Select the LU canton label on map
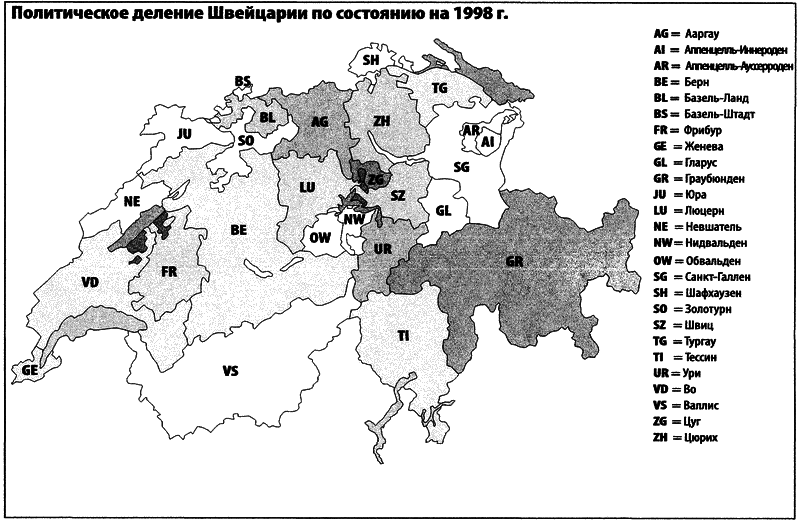 point(307,187)
